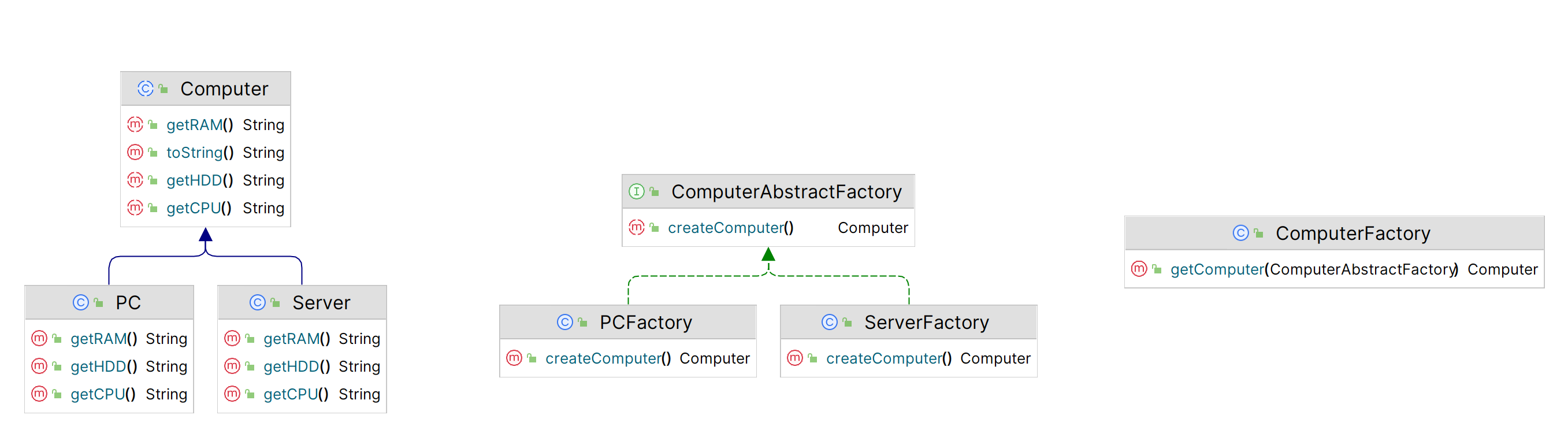Click the method icon beside getComputer in ComputerFactory
This screenshot has width=1568, height=437.
(1138, 269)
